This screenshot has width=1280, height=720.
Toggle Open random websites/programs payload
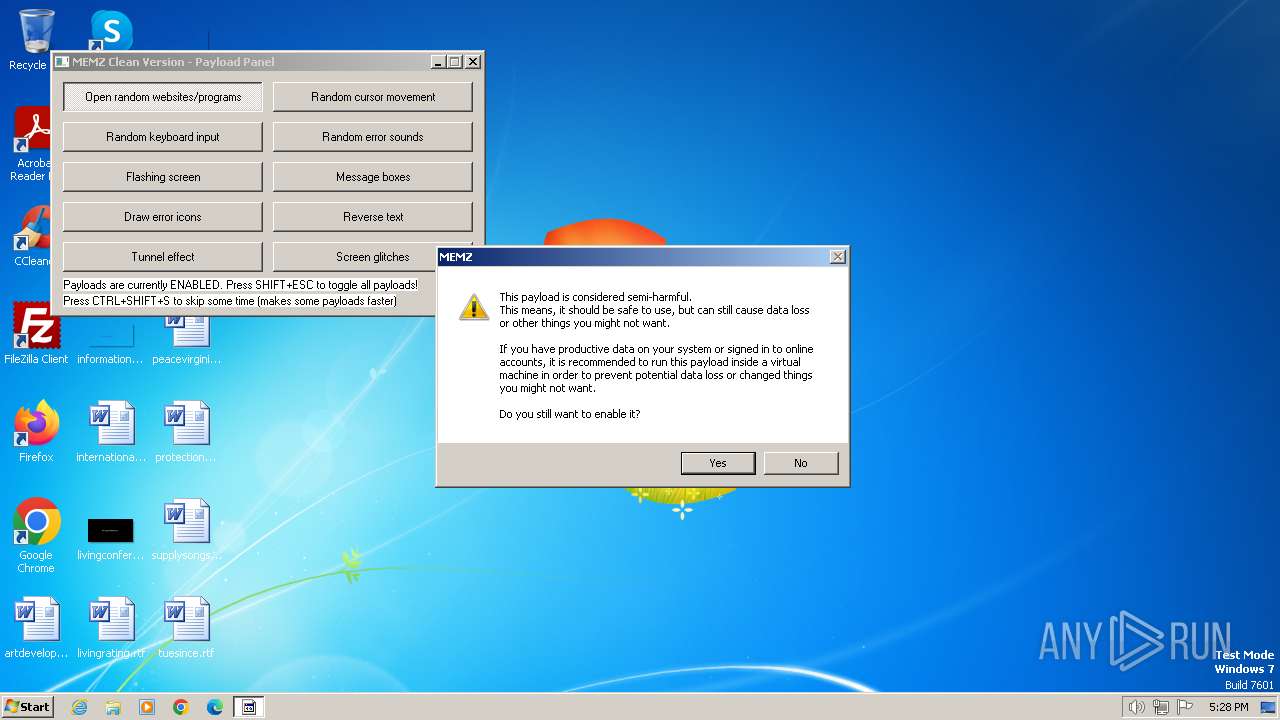(163, 97)
